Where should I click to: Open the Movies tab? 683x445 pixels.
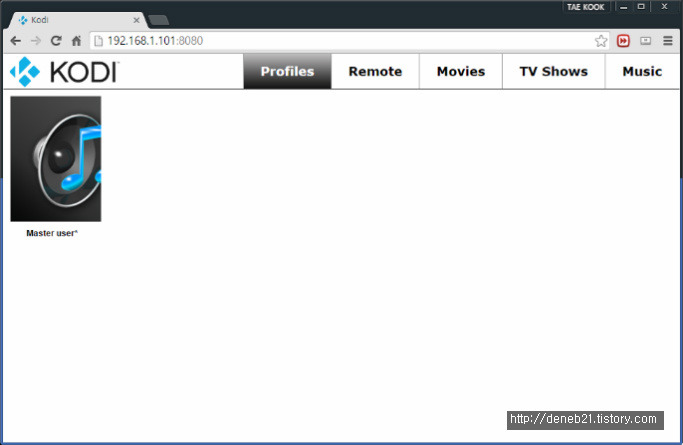(461, 71)
